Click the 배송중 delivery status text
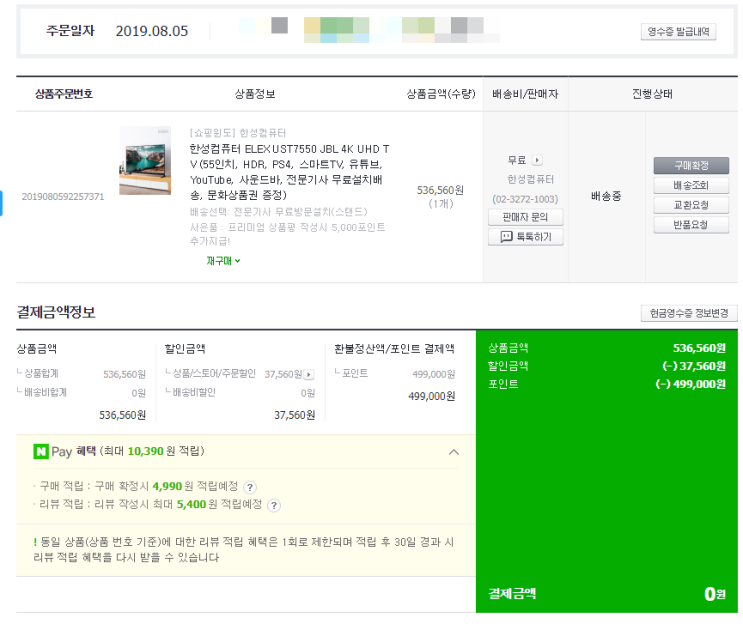Screen dimensions: 743x624 click(606, 196)
